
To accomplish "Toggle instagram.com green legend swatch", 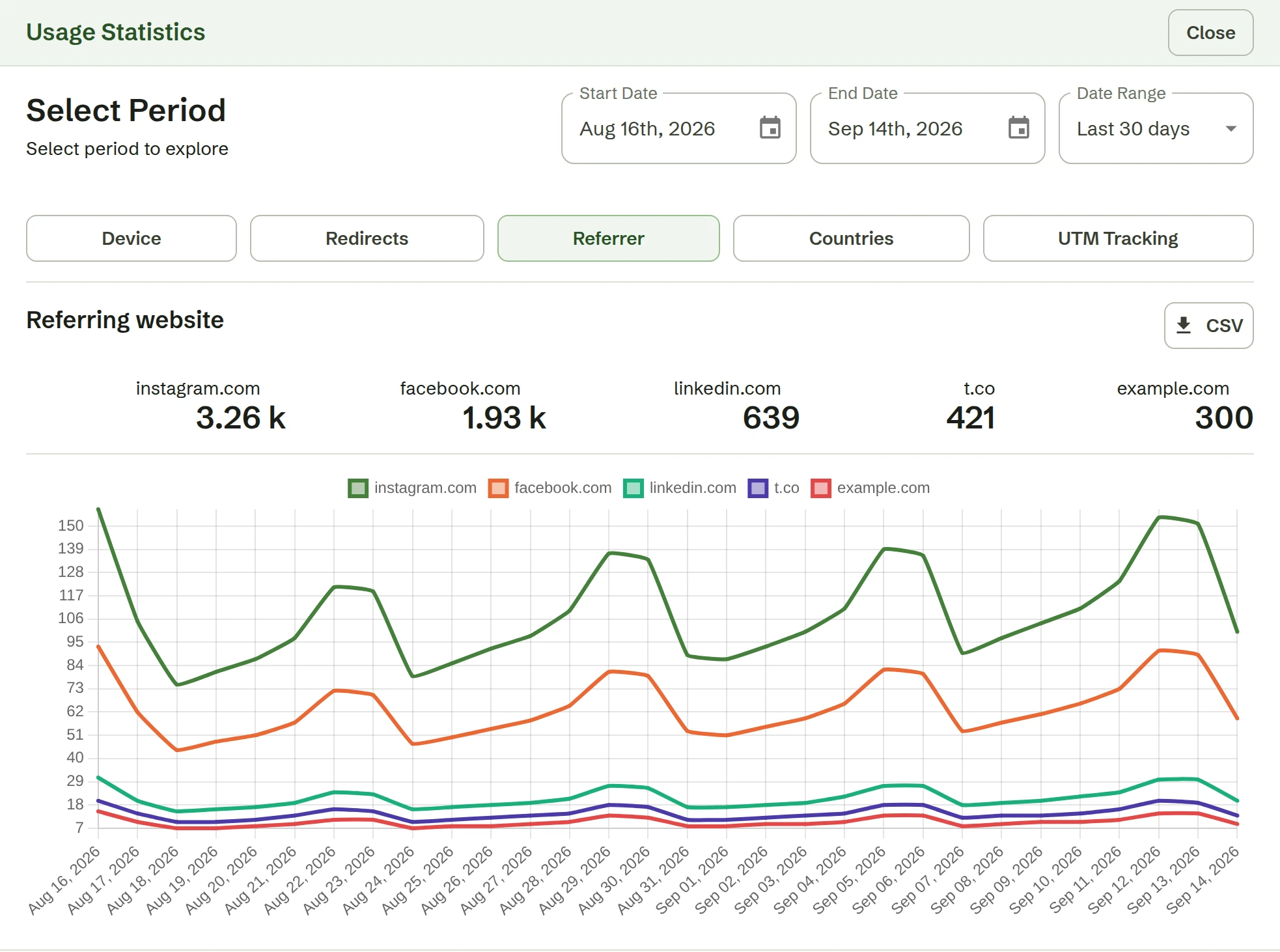I will click(x=358, y=488).
